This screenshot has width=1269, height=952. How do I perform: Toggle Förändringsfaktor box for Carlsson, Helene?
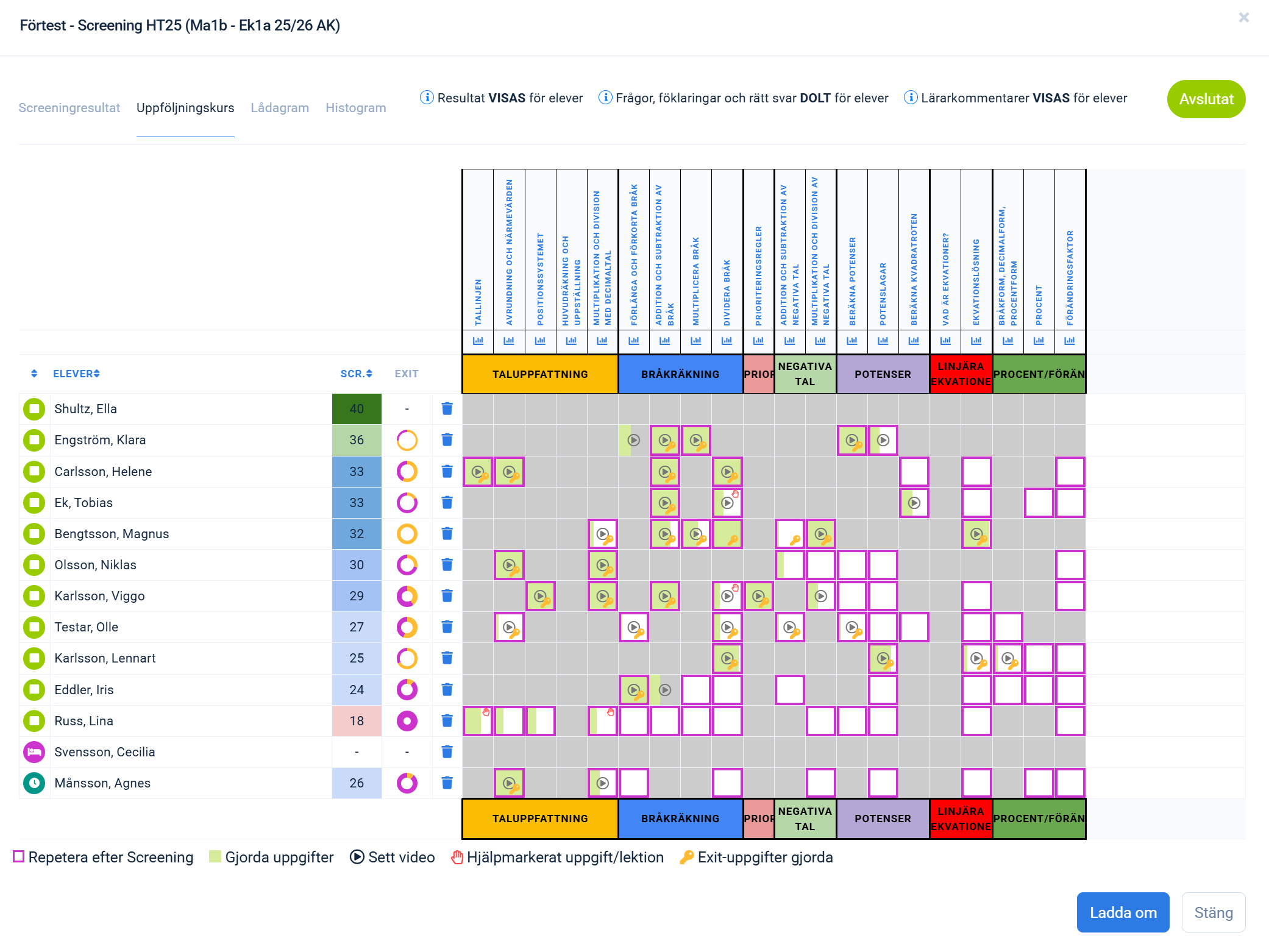tap(1070, 472)
